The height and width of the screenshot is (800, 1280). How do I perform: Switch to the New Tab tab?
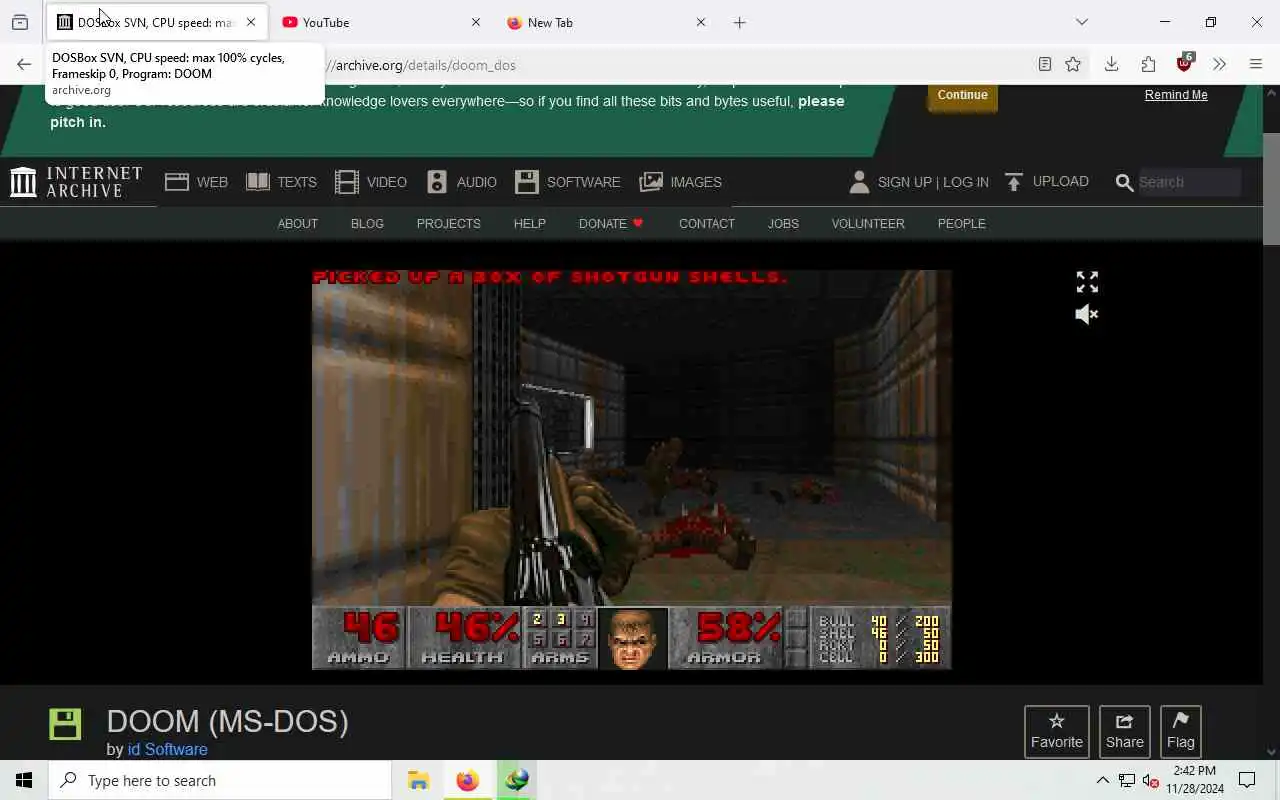[x=595, y=22]
